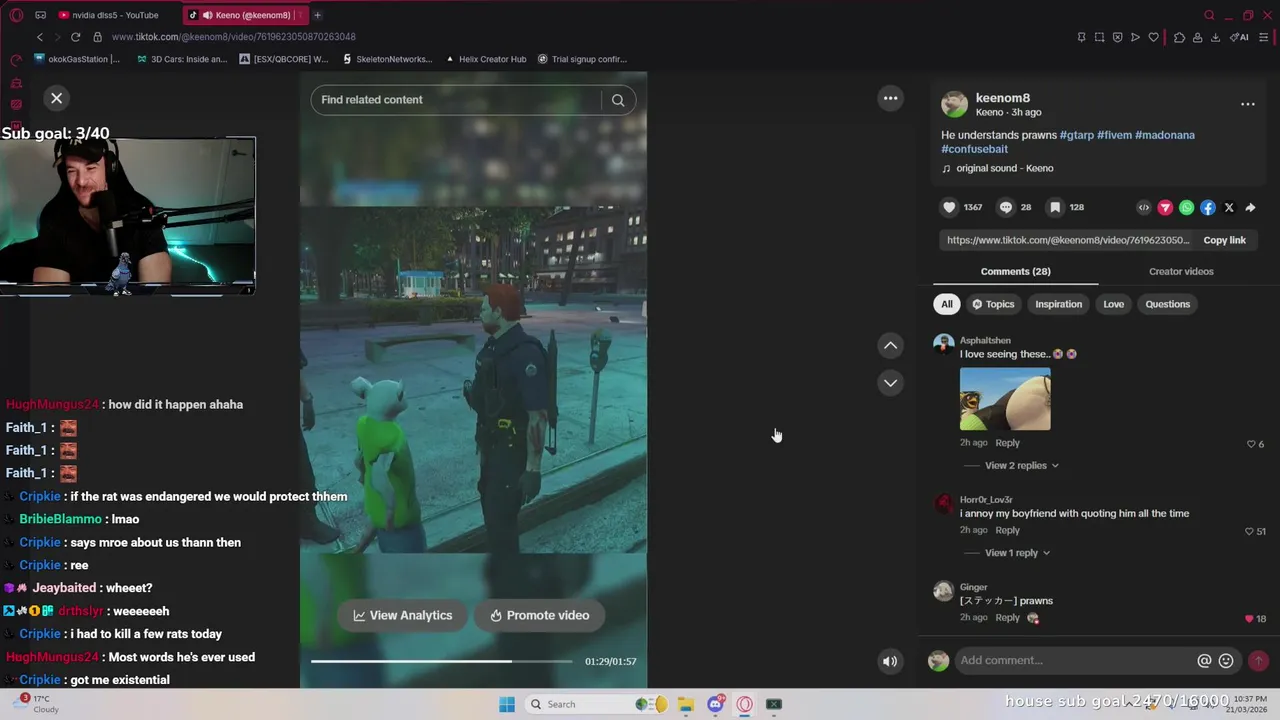The width and height of the screenshot is (1280, 720).
Task: Go back in browser history
Action: 40,37
